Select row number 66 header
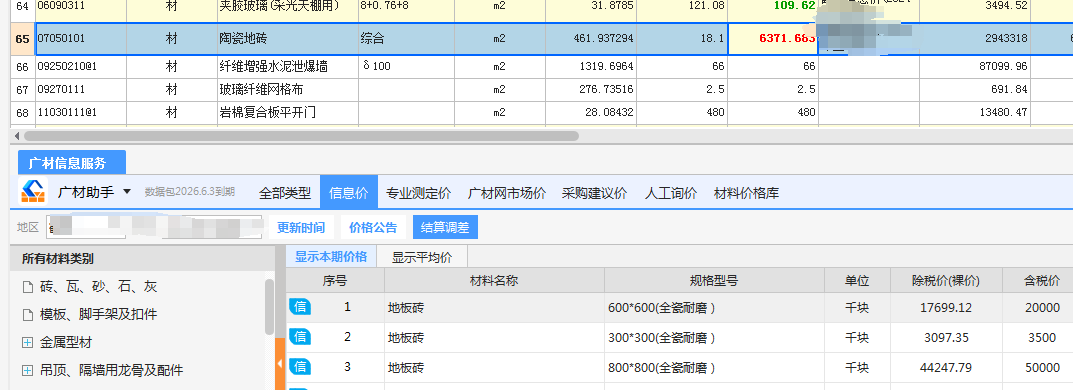 pos(22,67)
